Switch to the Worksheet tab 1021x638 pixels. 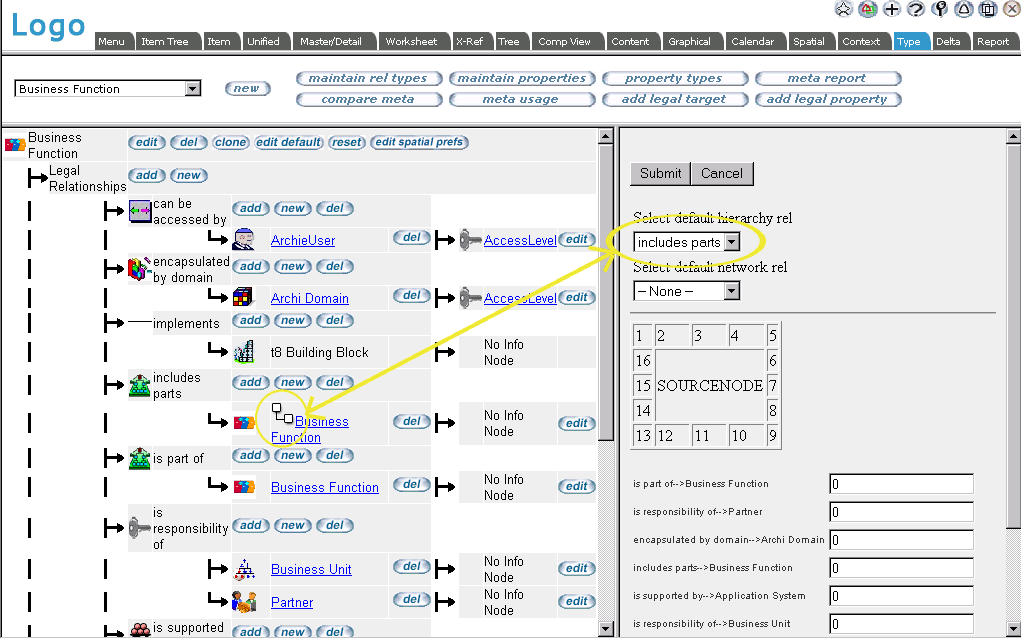tap(411, 42)
